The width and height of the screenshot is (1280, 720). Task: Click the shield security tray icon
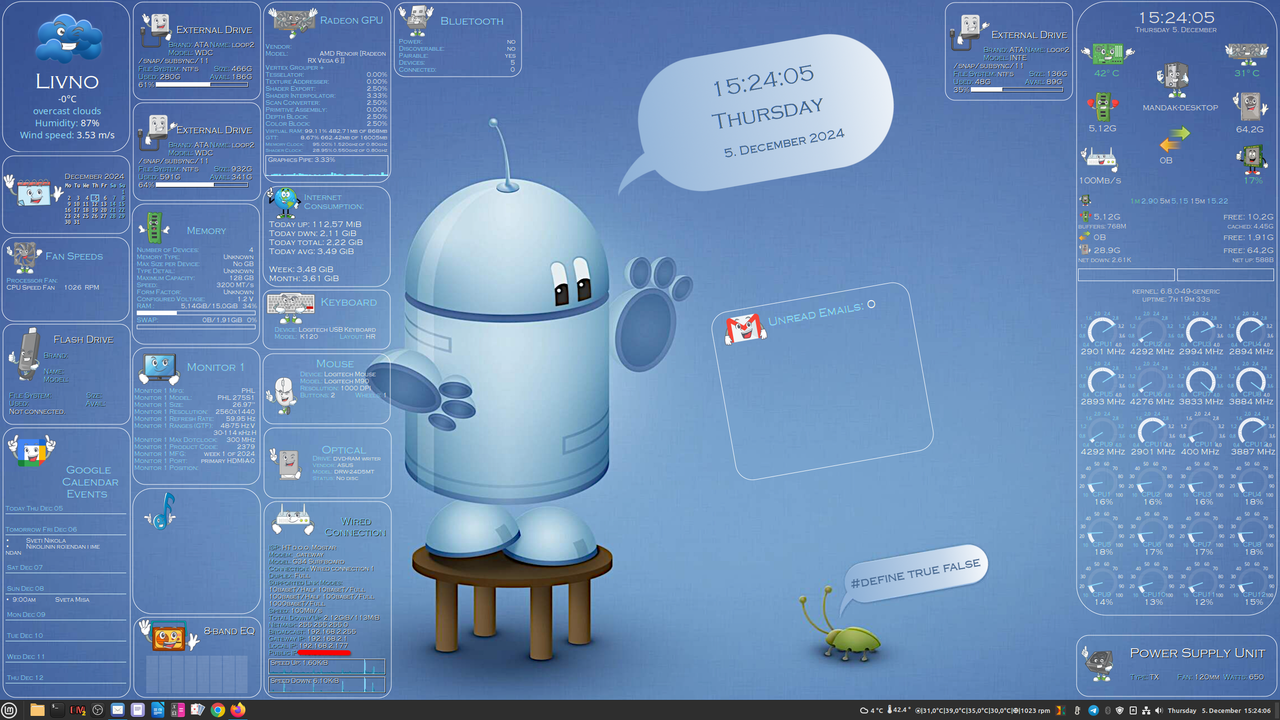[x=1120, y=710]
